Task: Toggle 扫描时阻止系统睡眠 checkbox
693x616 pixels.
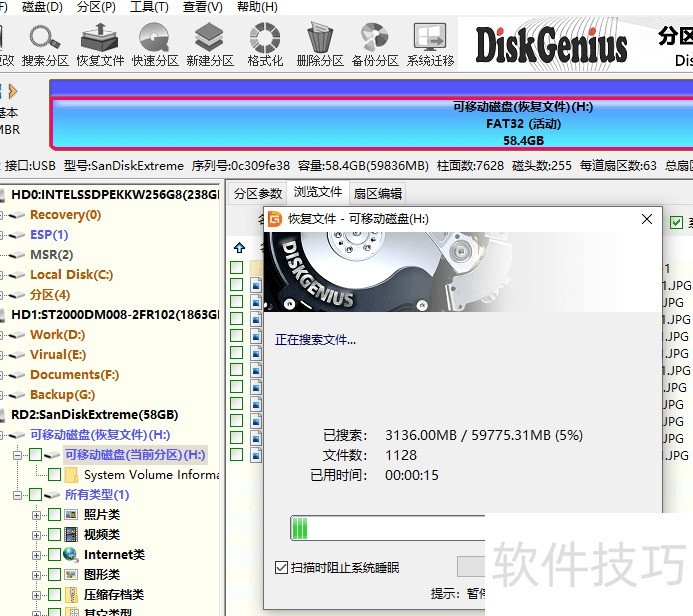Action: point(281,567)
